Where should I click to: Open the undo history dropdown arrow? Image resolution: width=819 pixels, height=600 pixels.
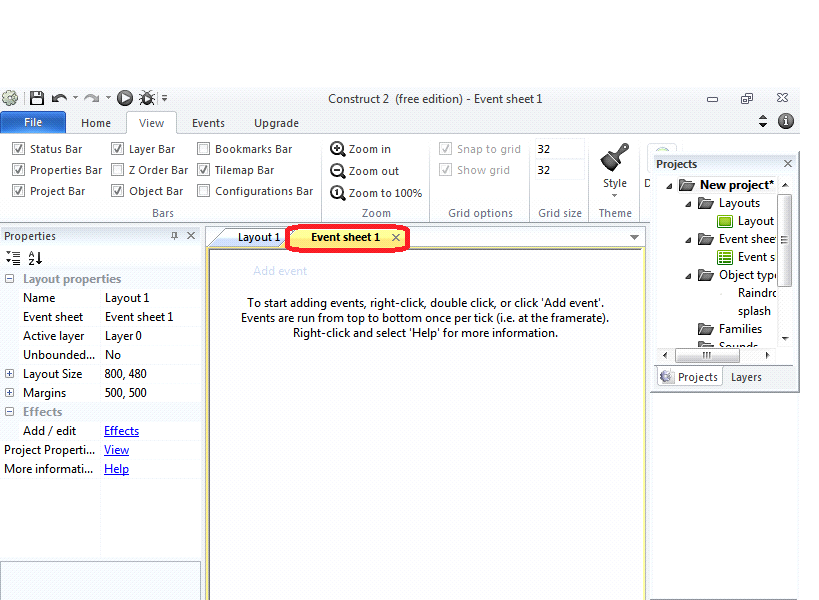pyautogui.click(x=75, y=98)
